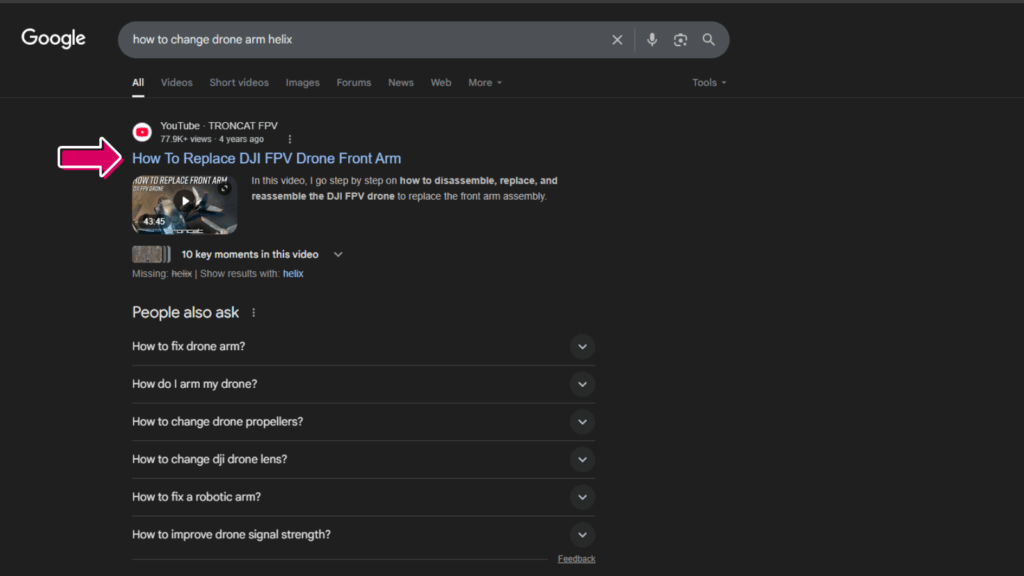Expand "How to change drone propellers?" question
The height and width of the screenshot is (576, 1024).
(582, 422)
